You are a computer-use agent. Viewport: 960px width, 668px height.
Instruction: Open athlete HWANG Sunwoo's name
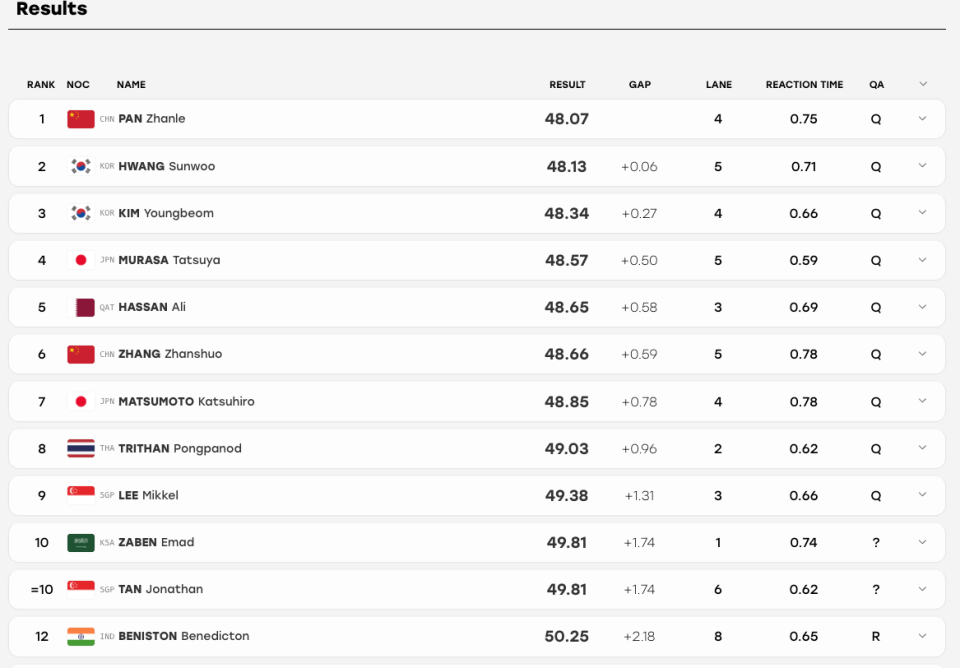(x=167, y=166)
